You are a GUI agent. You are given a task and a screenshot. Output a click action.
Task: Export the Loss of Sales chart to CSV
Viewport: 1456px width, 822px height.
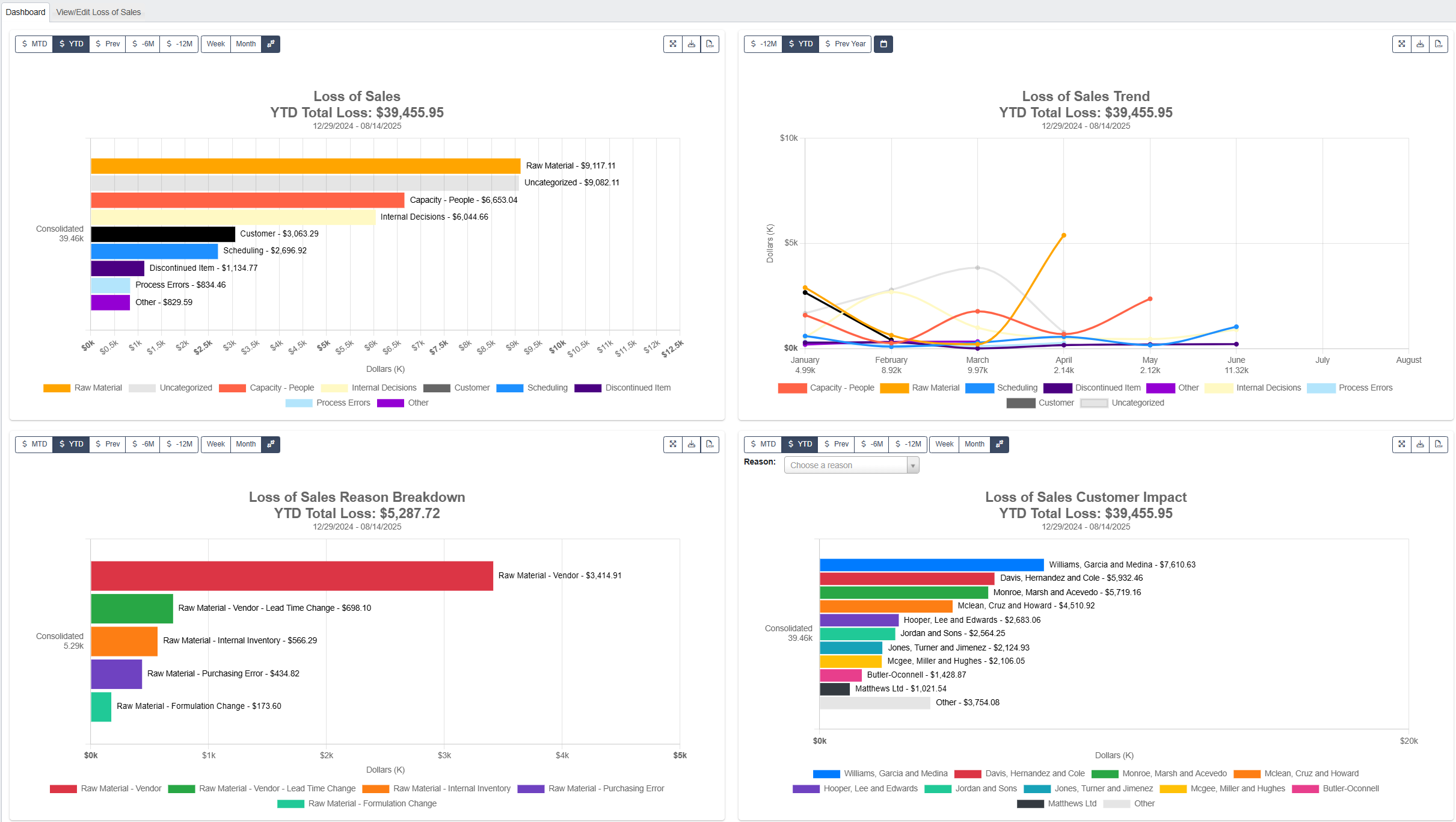coord(710,44)
